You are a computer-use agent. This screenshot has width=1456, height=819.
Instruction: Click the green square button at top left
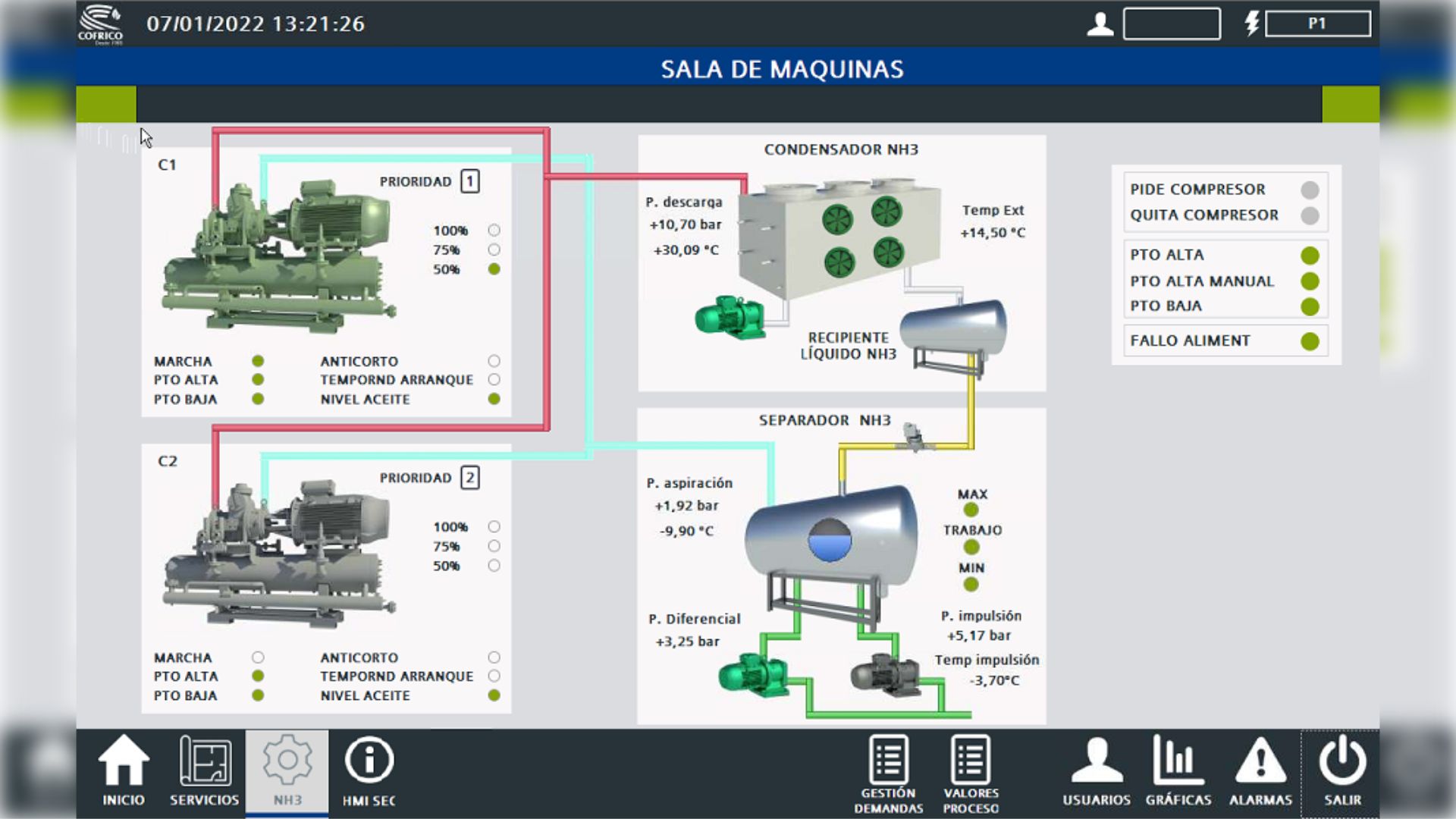[x=106, y=104]
